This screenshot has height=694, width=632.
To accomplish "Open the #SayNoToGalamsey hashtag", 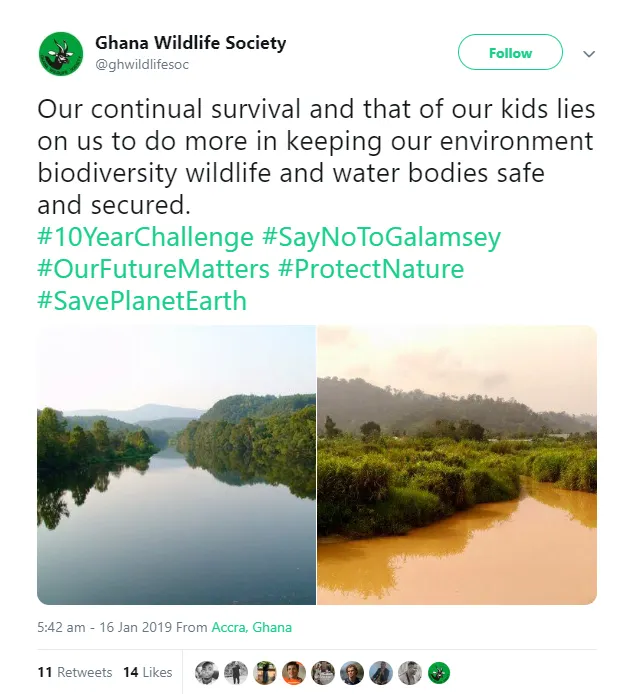I will [x=381, y=238].
